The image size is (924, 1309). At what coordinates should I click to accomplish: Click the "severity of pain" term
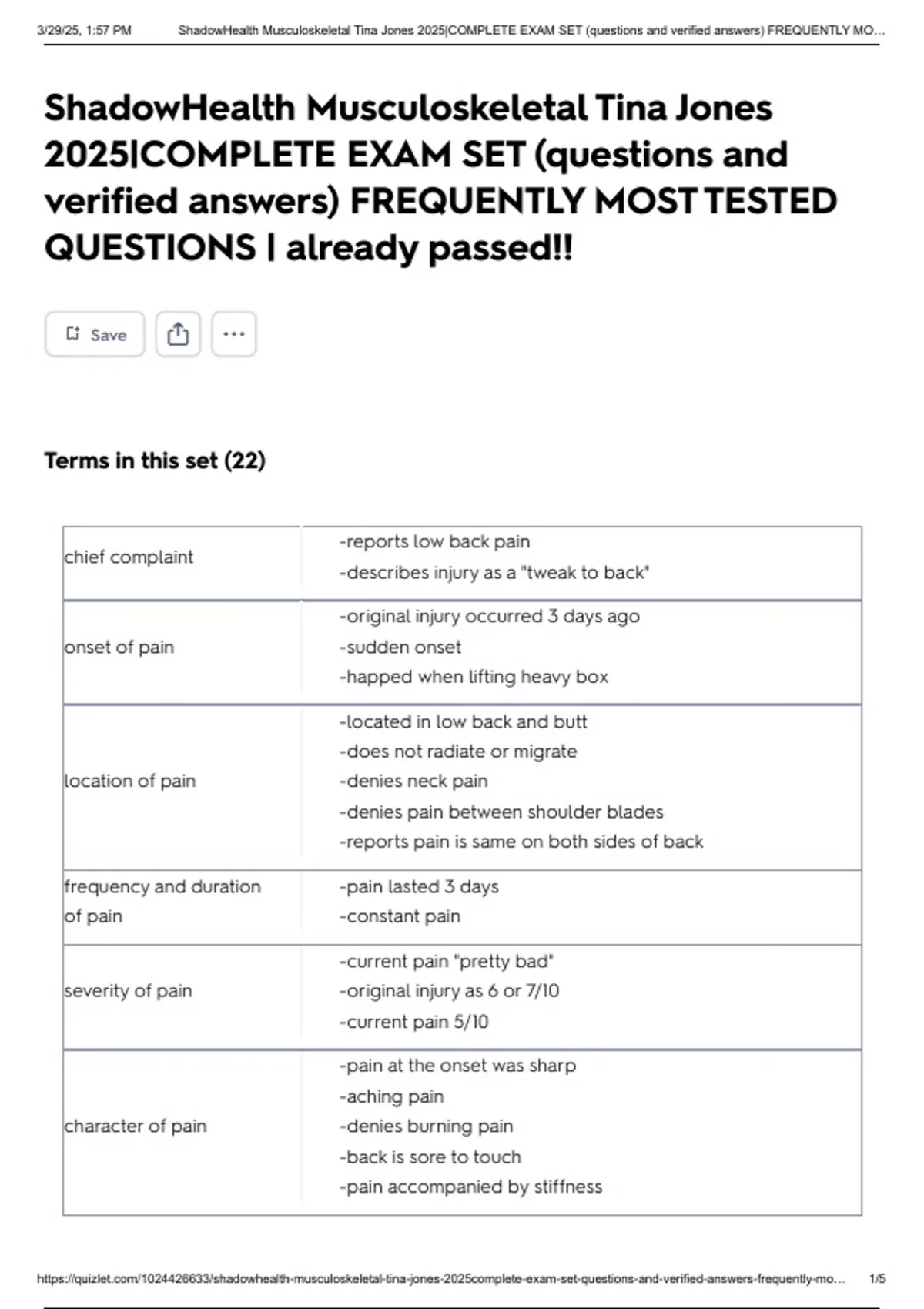[x=128, y=990]
